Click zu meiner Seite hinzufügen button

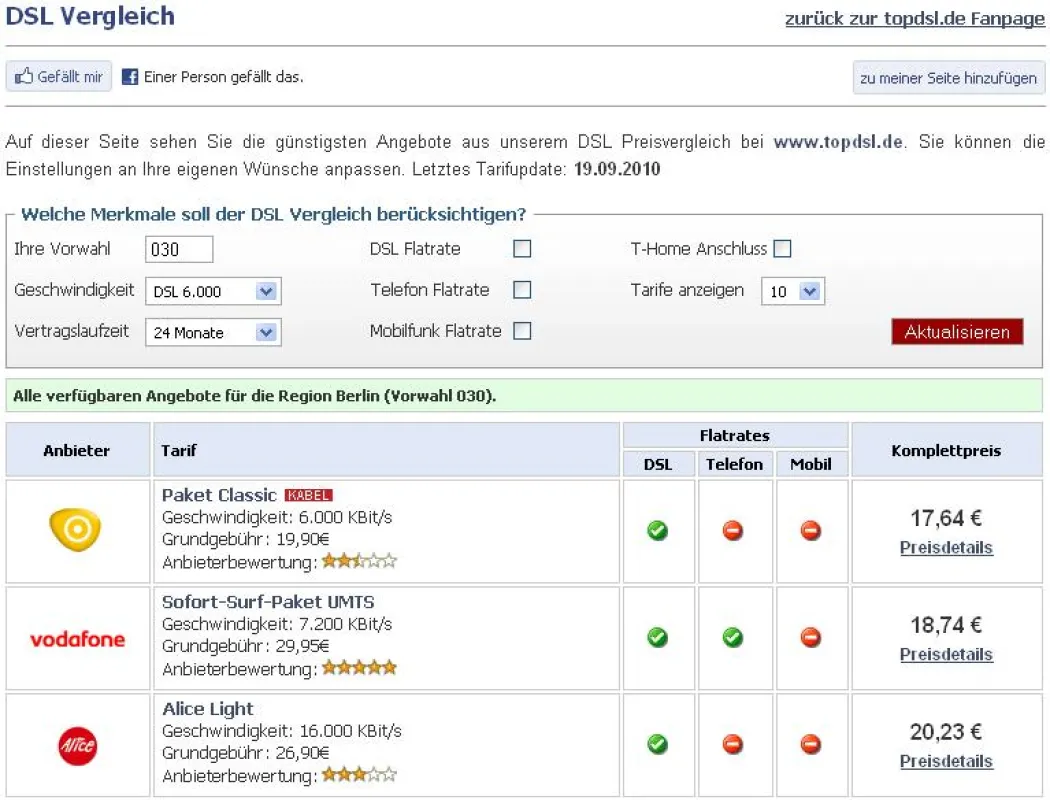[x=948, y=78]
